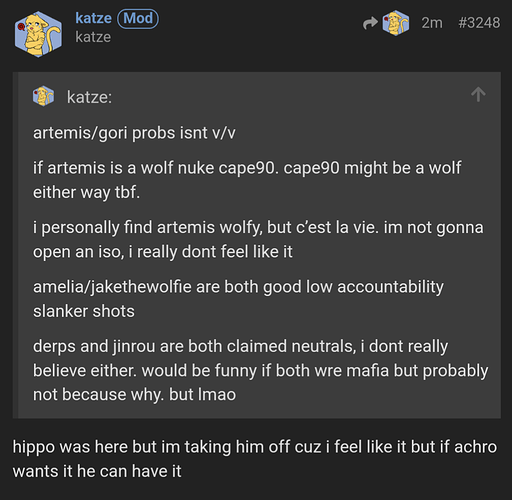512x500 pixels.
Task: Click the gray katze display name
Action: pyautogui.click(x=93, y=37)
